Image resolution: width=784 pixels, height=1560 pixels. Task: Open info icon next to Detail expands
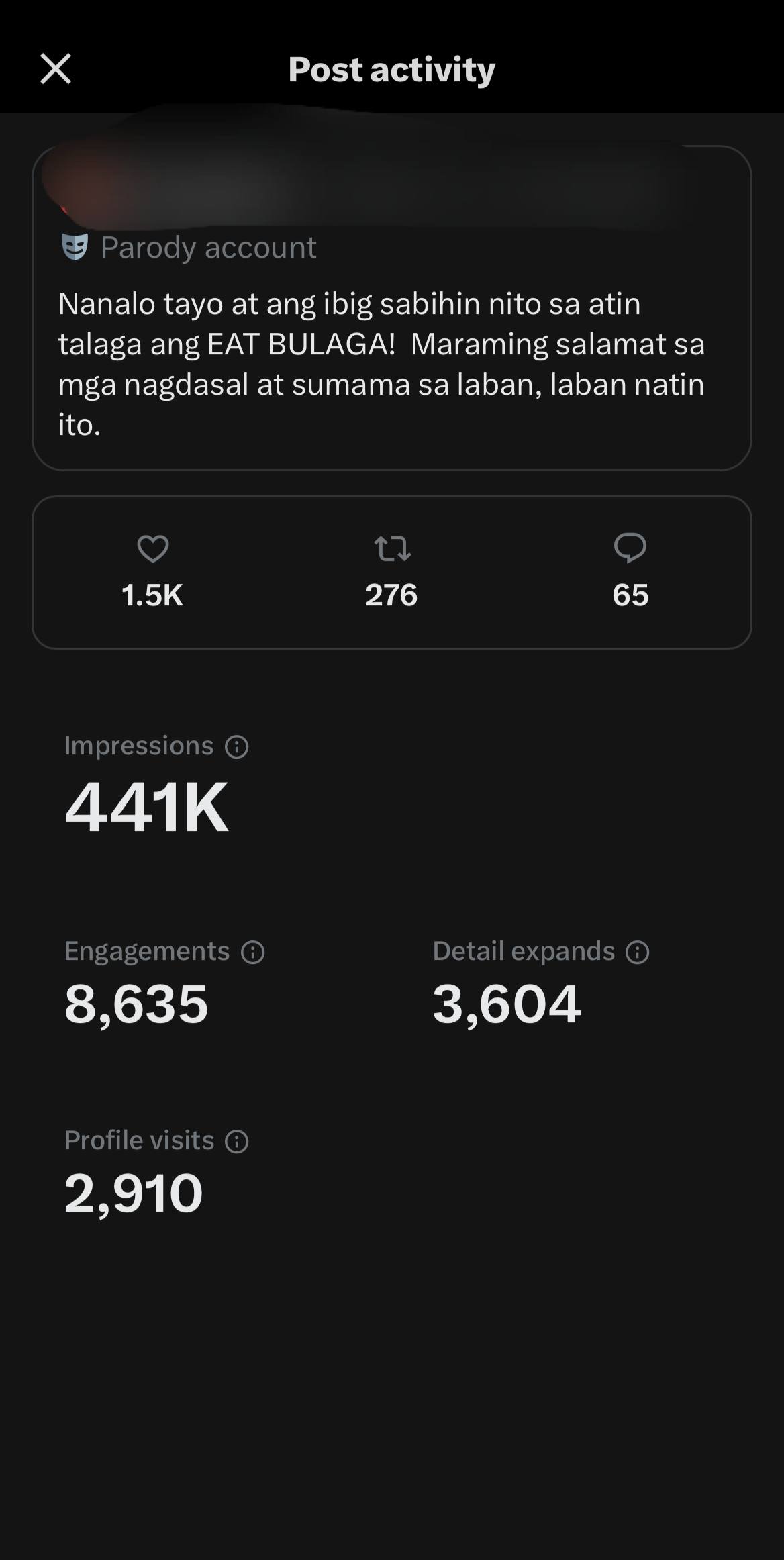(x=637, y=953)
